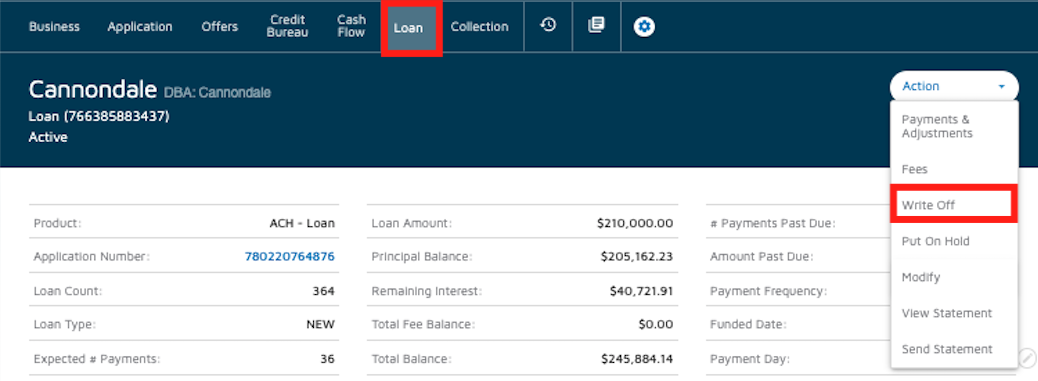Viewport: 1038px width, 381px height.
Task: Select Write Off in the Action menu
Action: [x=954, y=205]
